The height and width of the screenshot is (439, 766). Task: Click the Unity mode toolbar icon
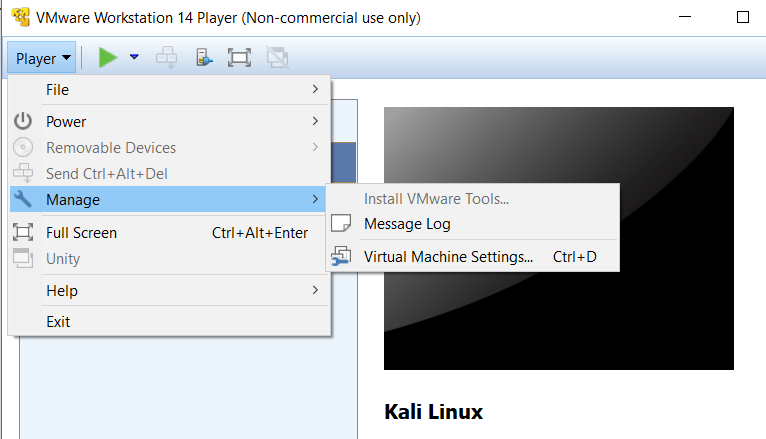277,58
